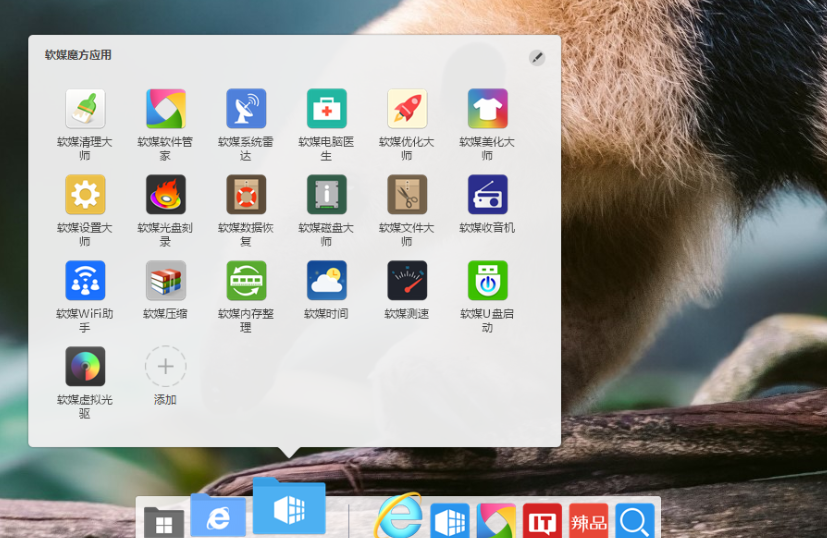
Task: Open the dock IE folder icon
Action: [218, 515]
